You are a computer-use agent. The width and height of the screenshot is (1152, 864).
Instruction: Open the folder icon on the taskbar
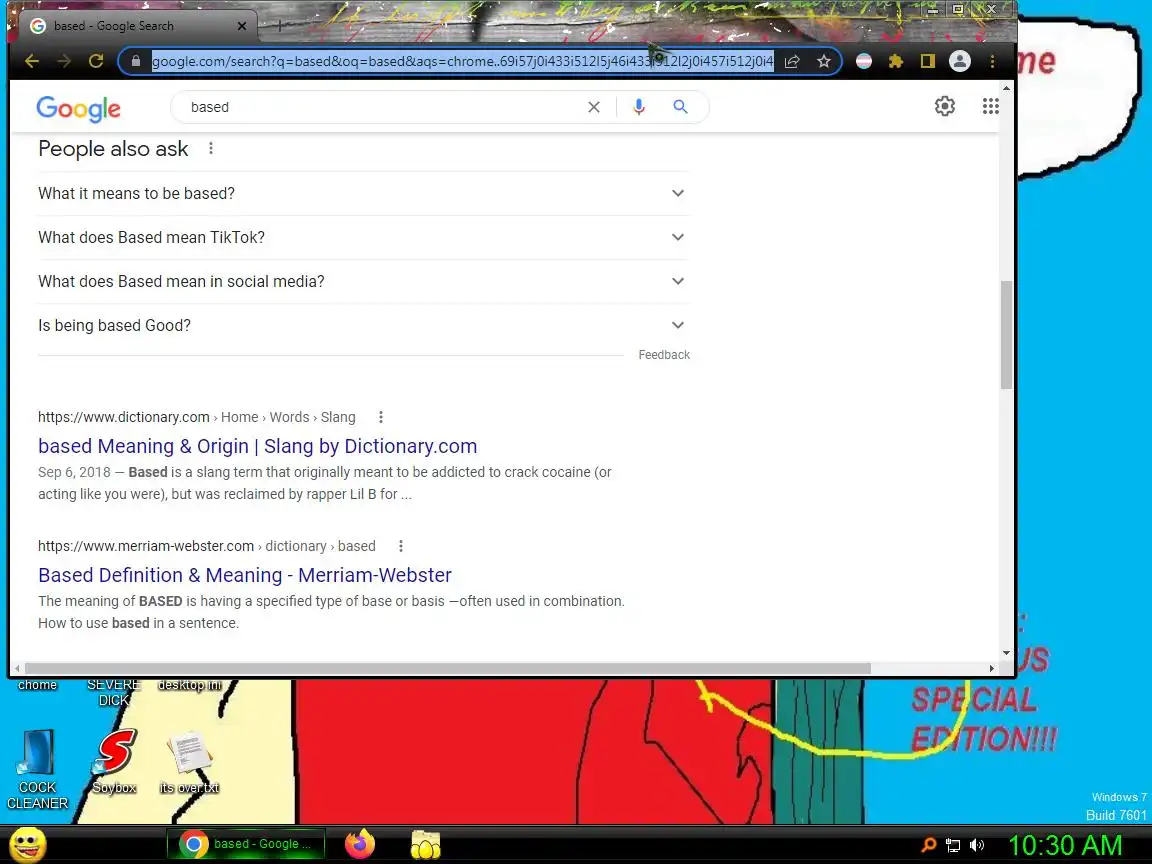(425, 844)
